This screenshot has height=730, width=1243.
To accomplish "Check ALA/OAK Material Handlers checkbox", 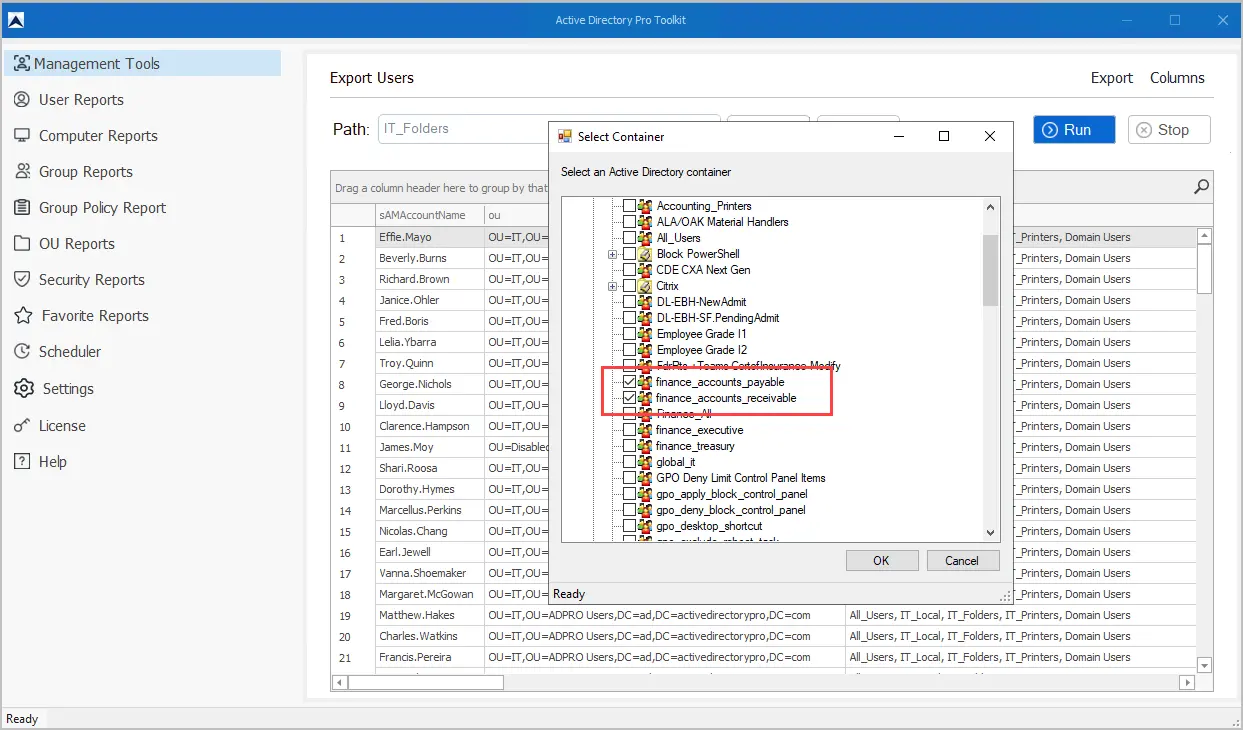I will (629, 222).
